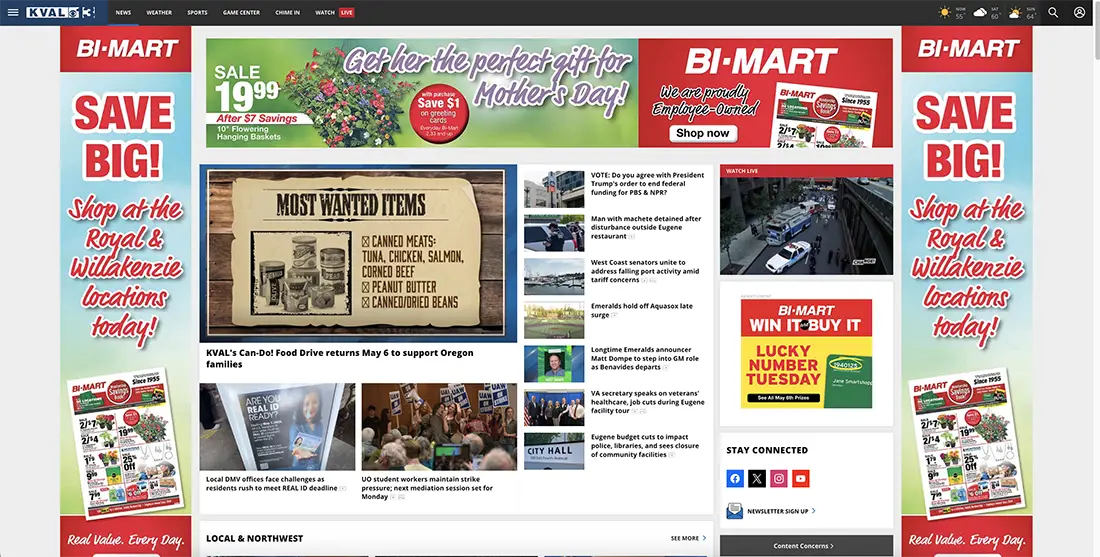Check the current weather sun icon

(945, 13)
